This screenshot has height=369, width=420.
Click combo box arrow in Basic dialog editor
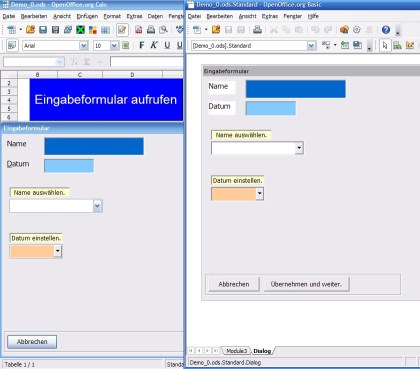299,148
